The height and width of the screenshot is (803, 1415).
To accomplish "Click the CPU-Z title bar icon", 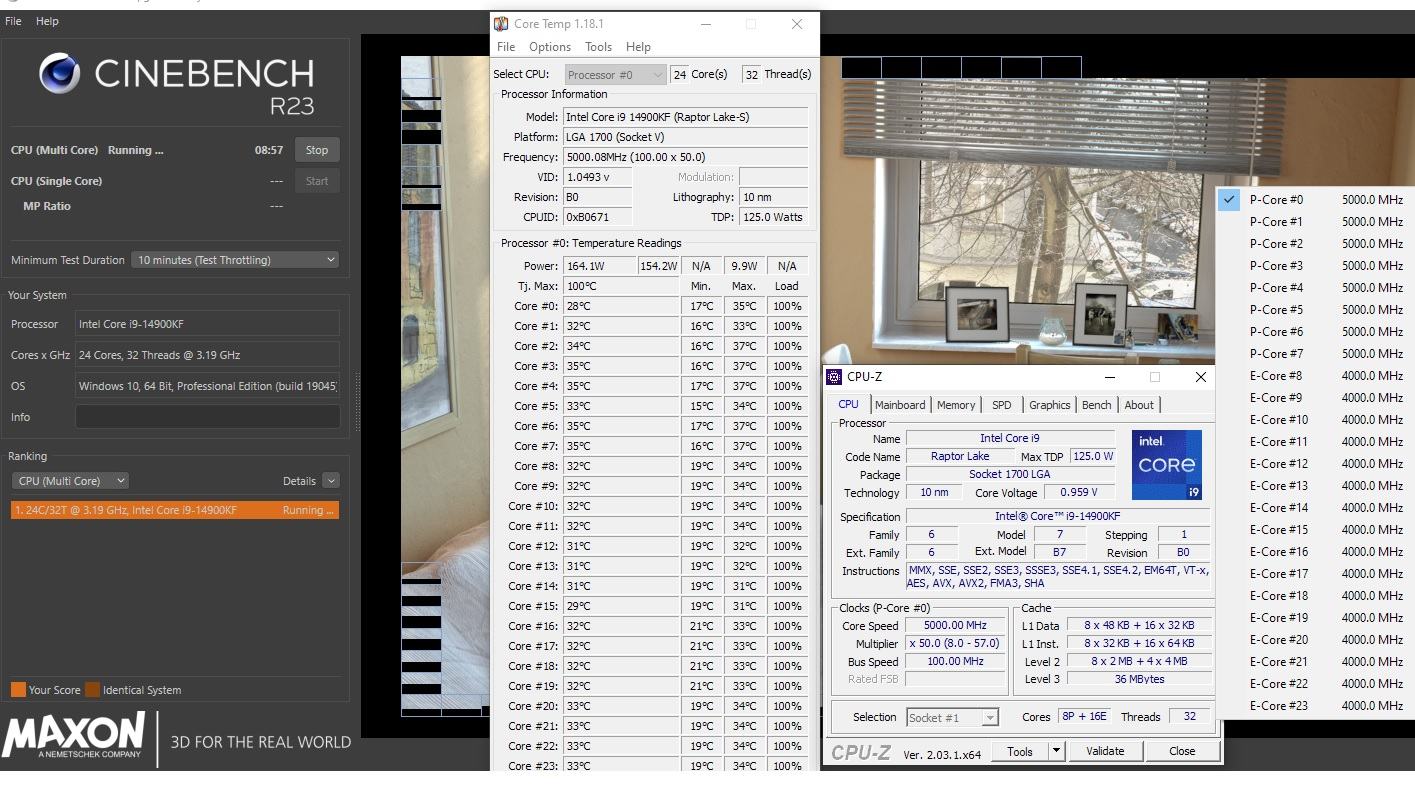I will coord(834,377).
